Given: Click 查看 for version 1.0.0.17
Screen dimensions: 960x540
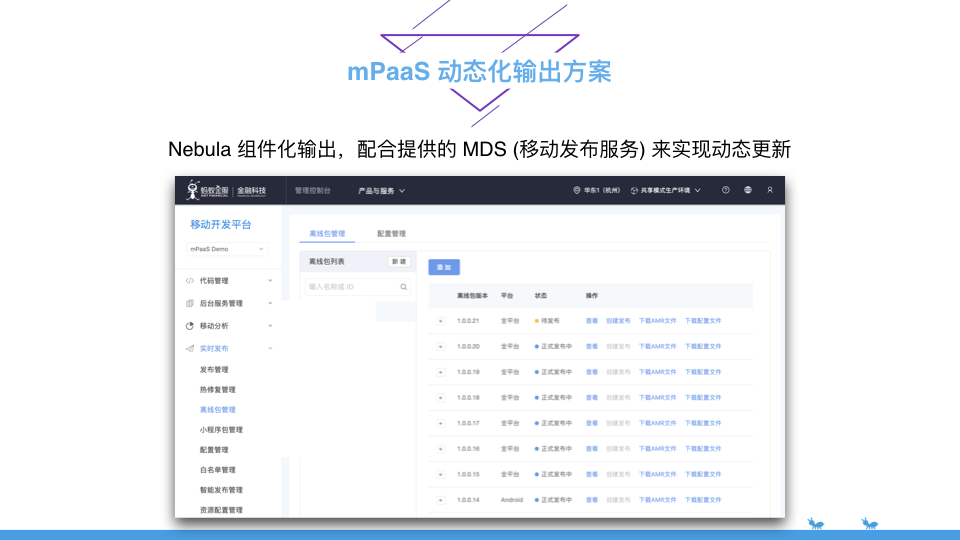Looking at the screenshot, I should [x=591, y=424].
